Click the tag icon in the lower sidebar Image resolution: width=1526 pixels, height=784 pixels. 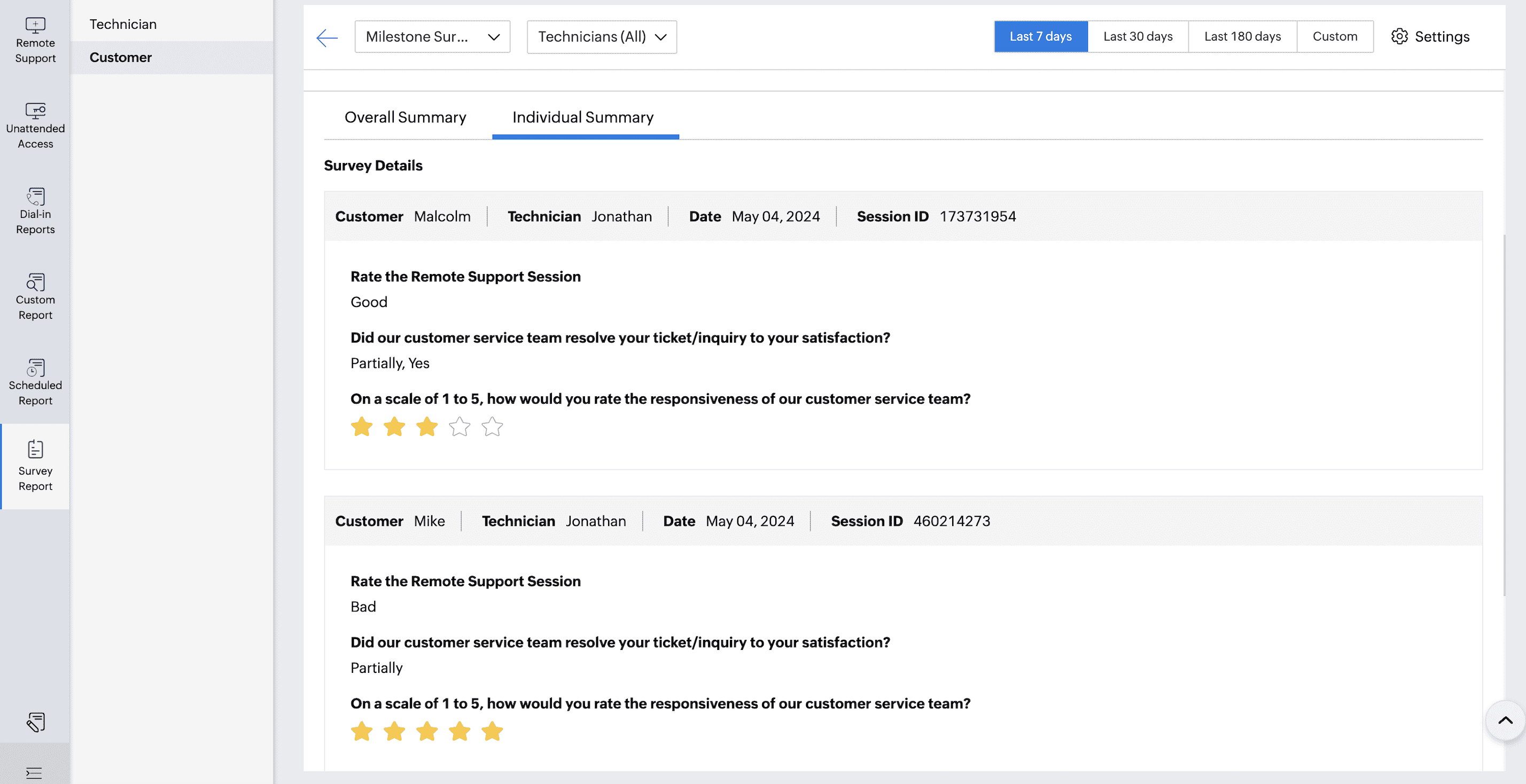pos(35,722)
